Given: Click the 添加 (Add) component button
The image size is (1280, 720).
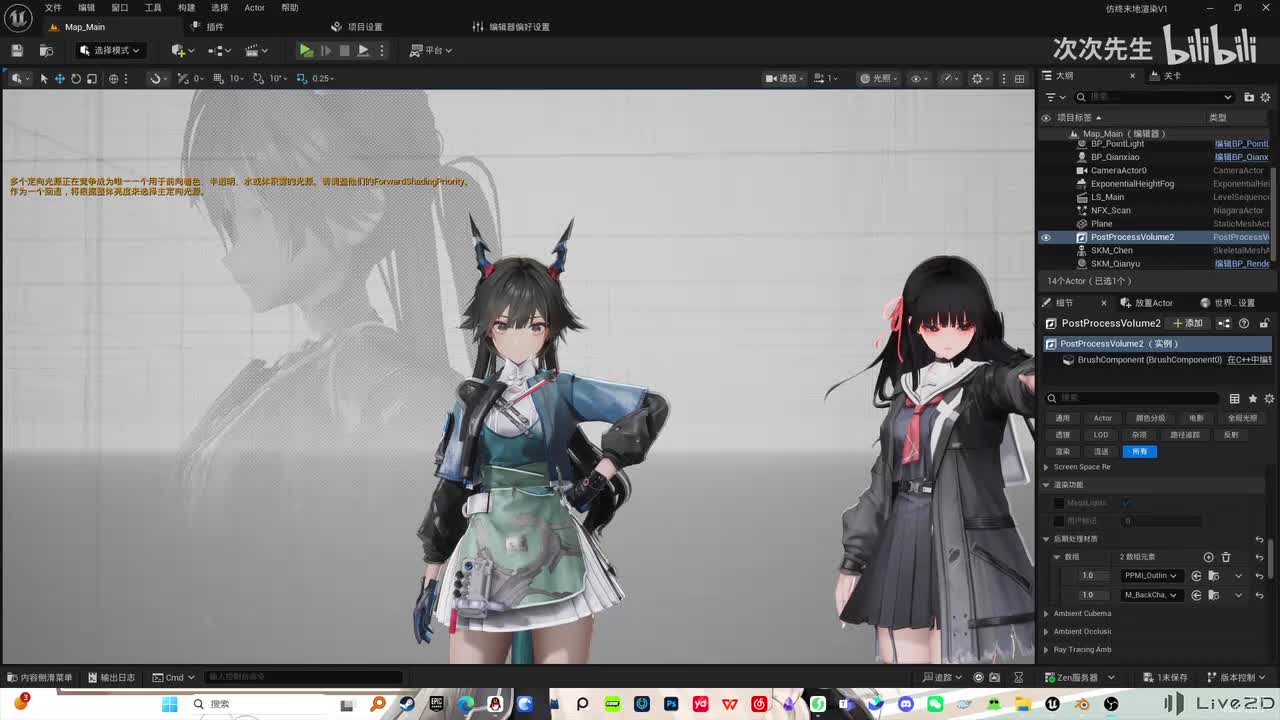Looking at the screenshot, I should (1189, 323).
